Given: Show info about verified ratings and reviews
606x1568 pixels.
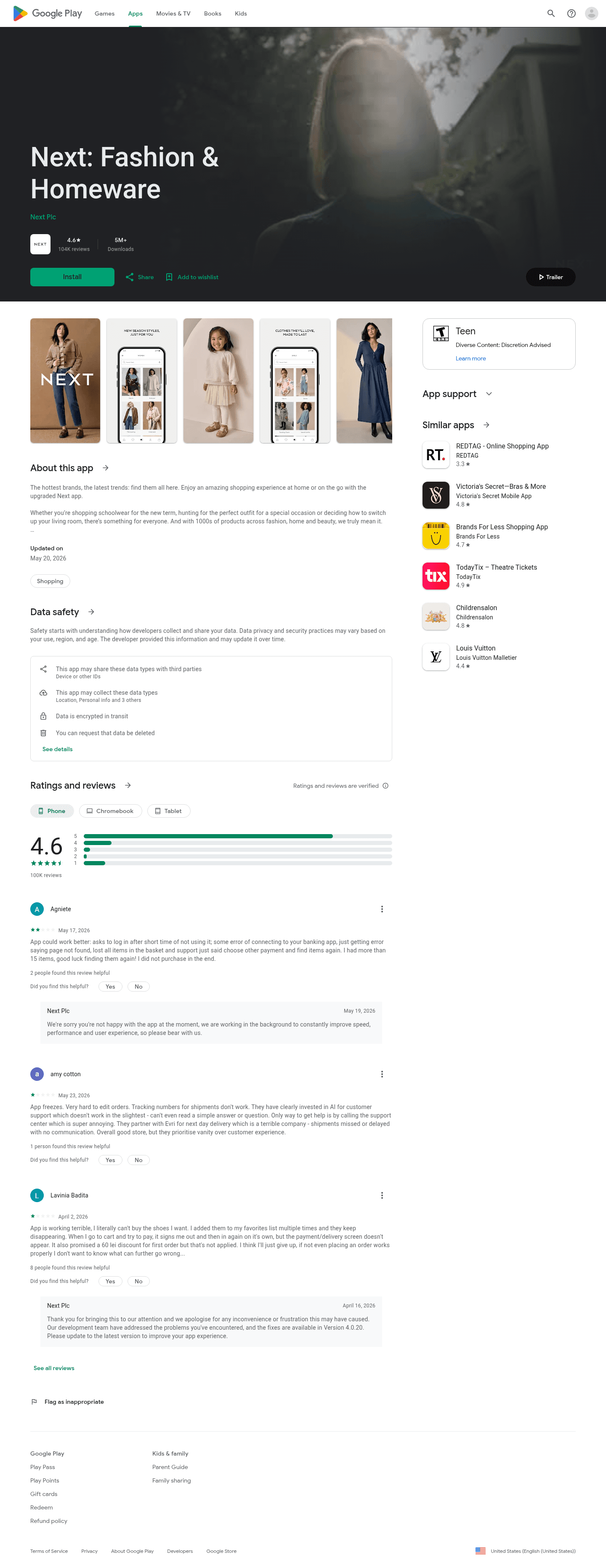Looking at the screenshot, I should click(385, 786).
